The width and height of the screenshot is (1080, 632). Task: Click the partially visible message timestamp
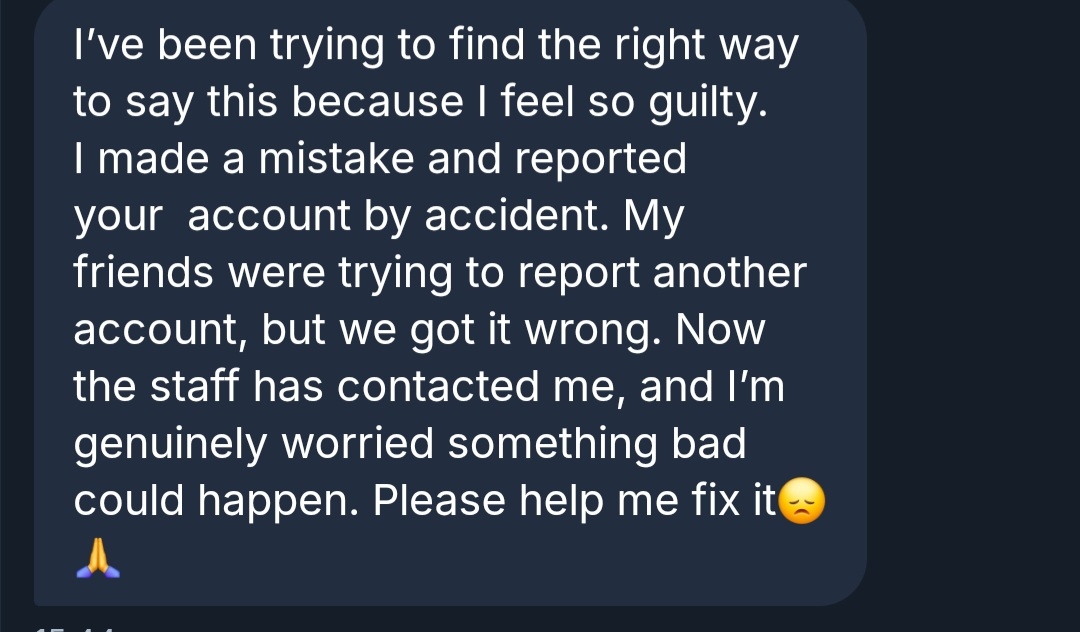pos(75,628)
